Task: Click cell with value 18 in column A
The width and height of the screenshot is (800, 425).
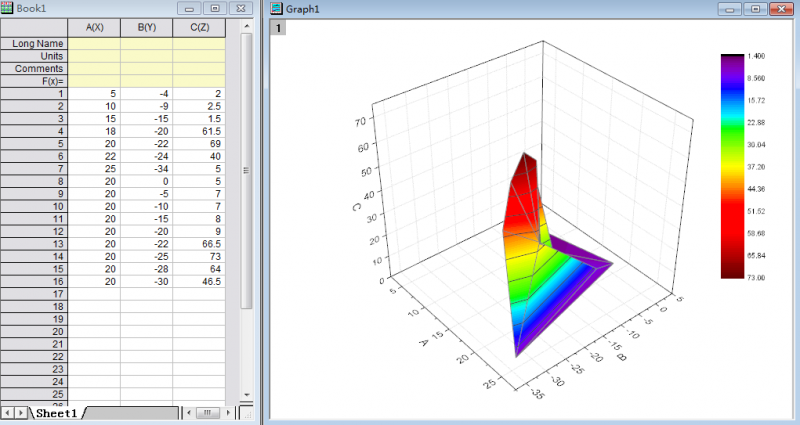Action: [94, 131]
